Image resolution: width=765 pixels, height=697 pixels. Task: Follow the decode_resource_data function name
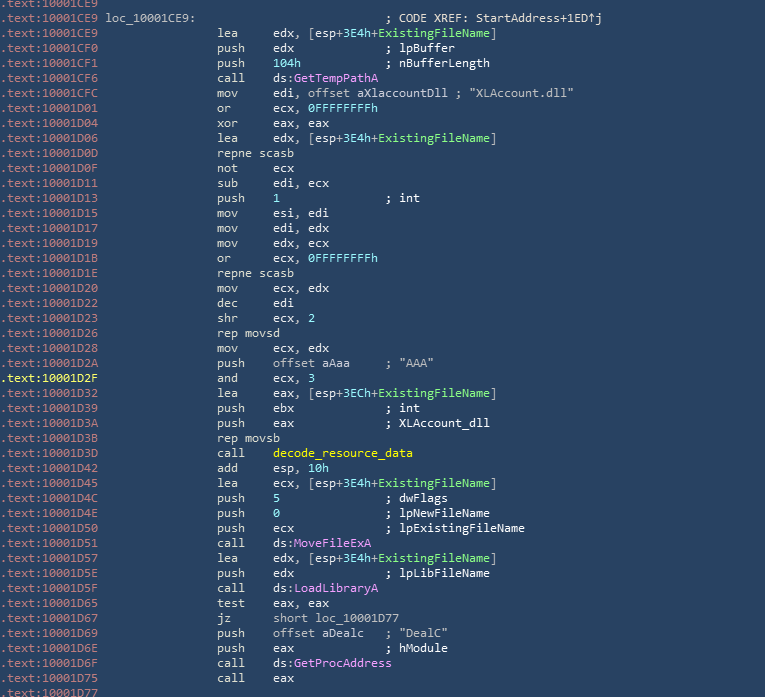(342, 453)
